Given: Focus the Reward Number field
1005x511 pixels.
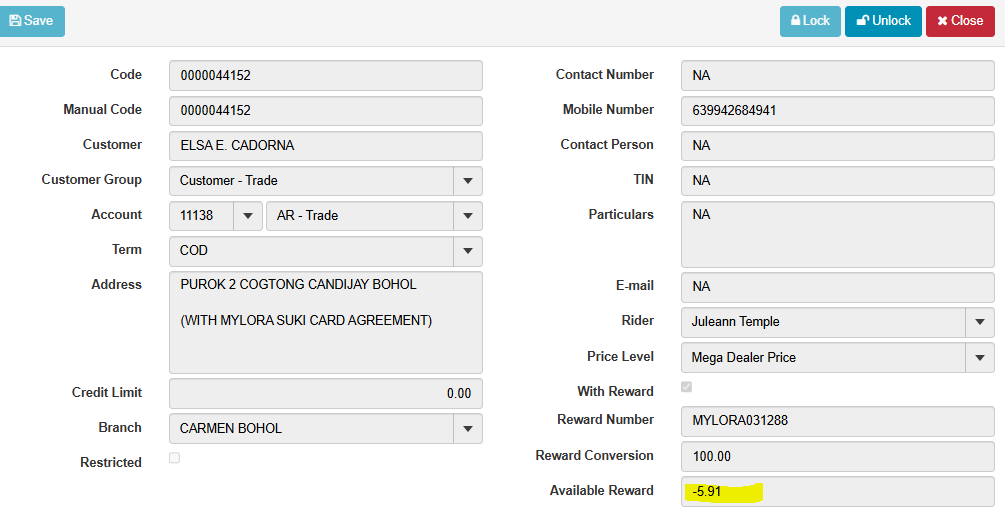Looking at the screenshot, I should coord(837,421).
